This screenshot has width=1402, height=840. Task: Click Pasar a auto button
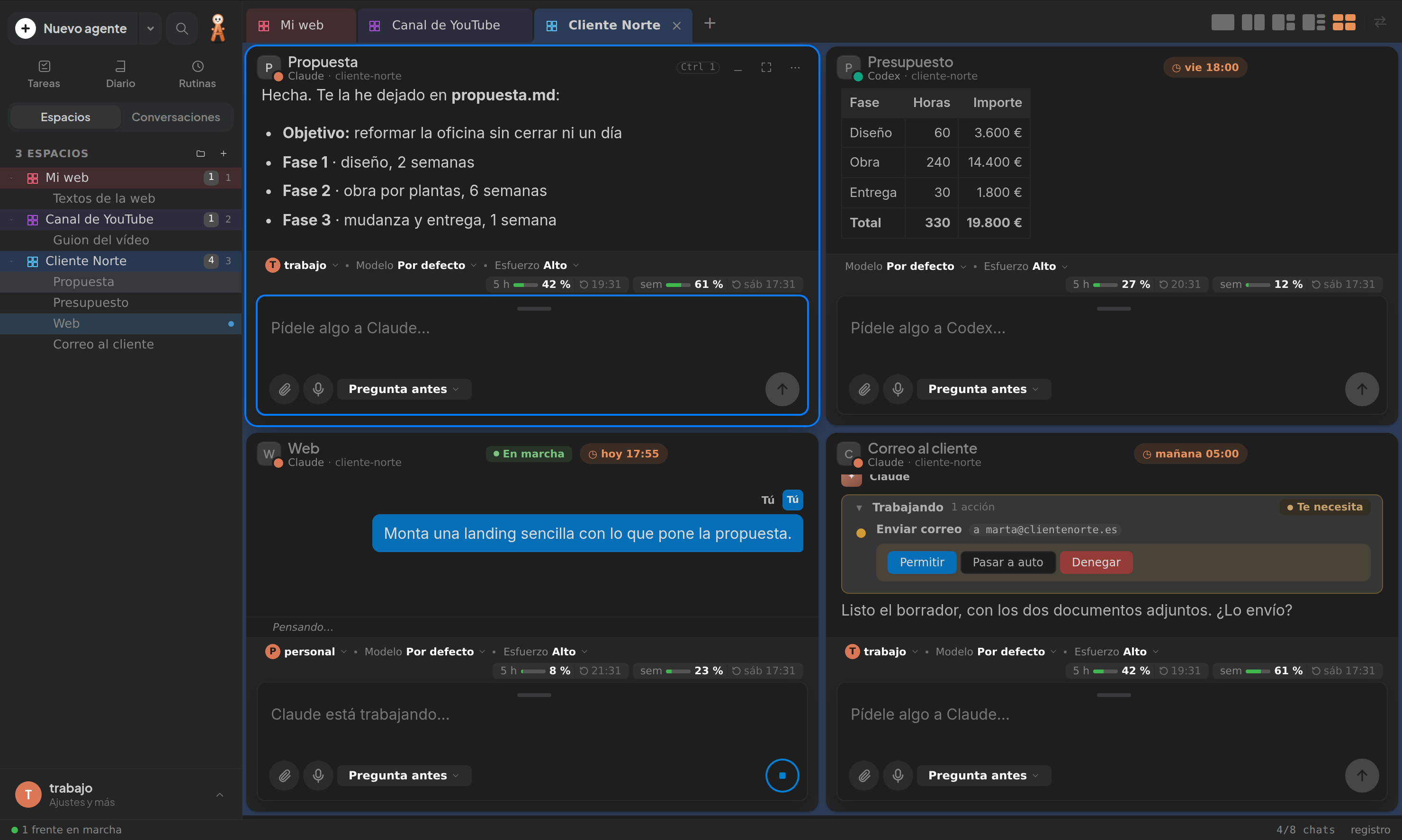[1008, 562]
